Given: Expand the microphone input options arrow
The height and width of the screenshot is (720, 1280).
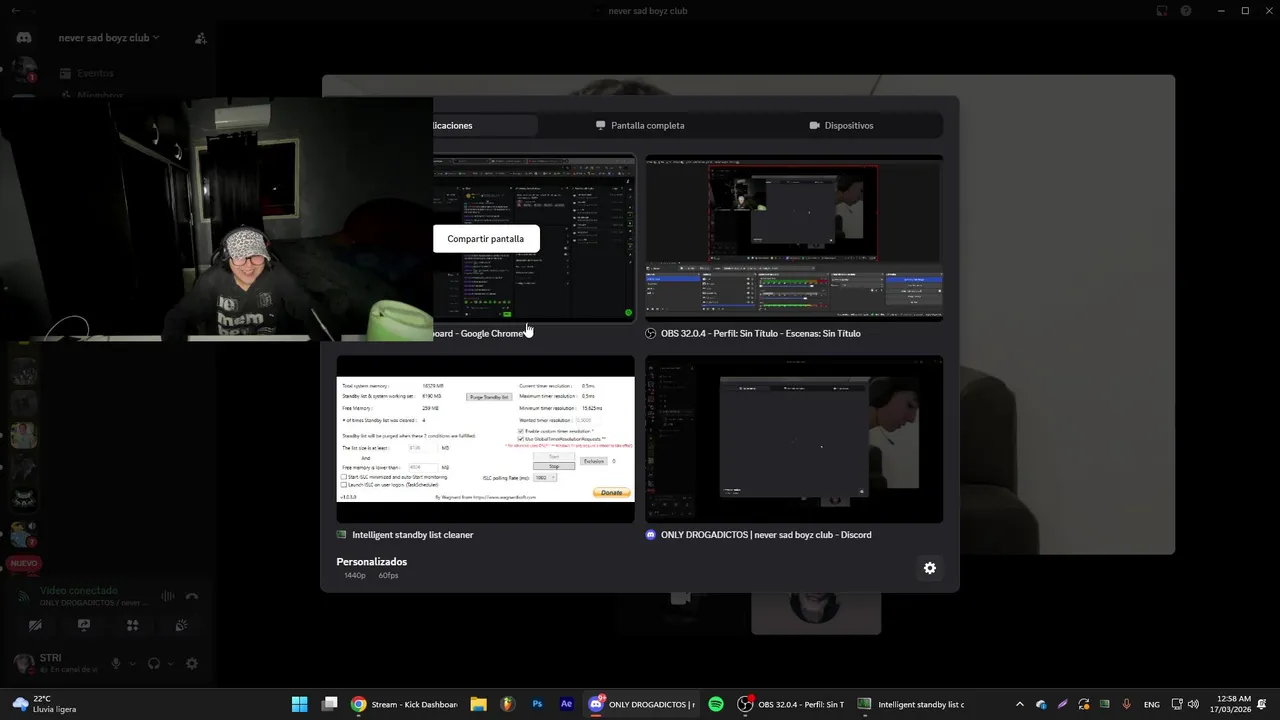Looking at the screenshot, I should (132, 663).
